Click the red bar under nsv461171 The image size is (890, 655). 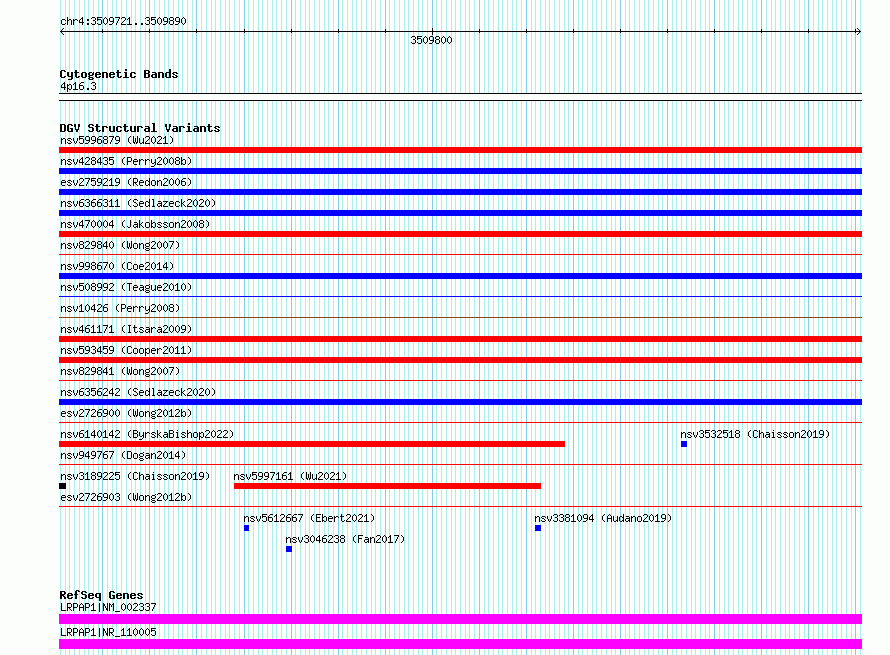click(460, 339)
